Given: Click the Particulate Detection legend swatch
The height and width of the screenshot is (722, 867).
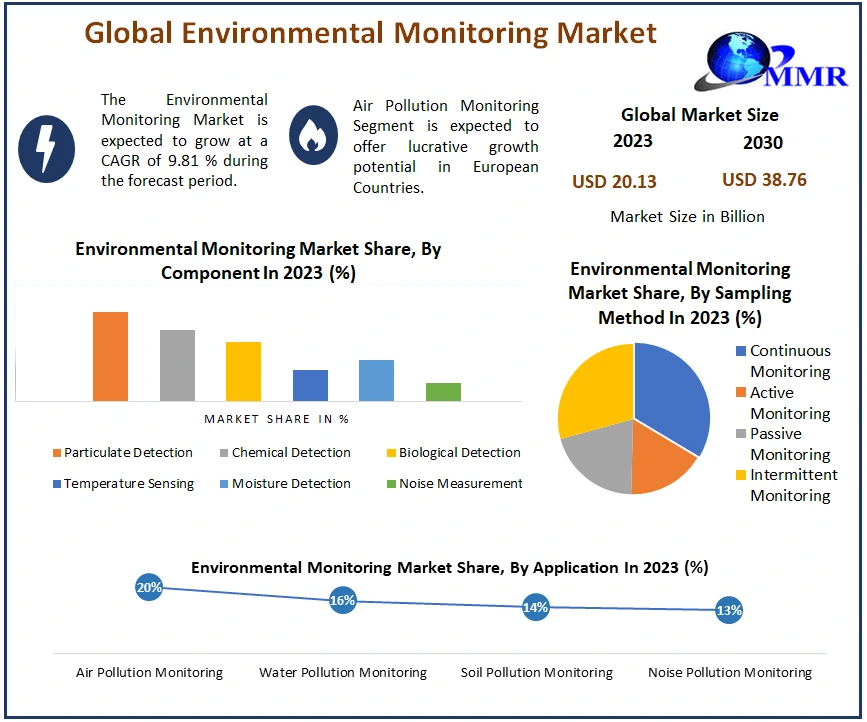Looking at the screenshot, I should [57, 453].
